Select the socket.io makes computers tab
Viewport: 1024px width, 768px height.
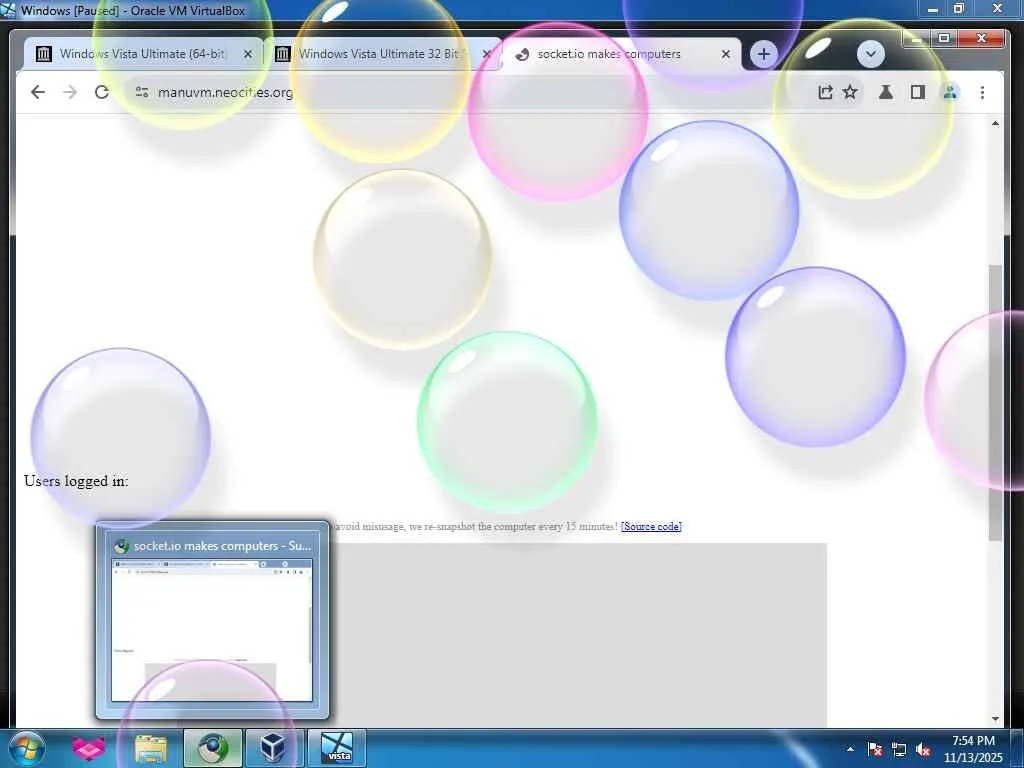(x=620, y=54)
